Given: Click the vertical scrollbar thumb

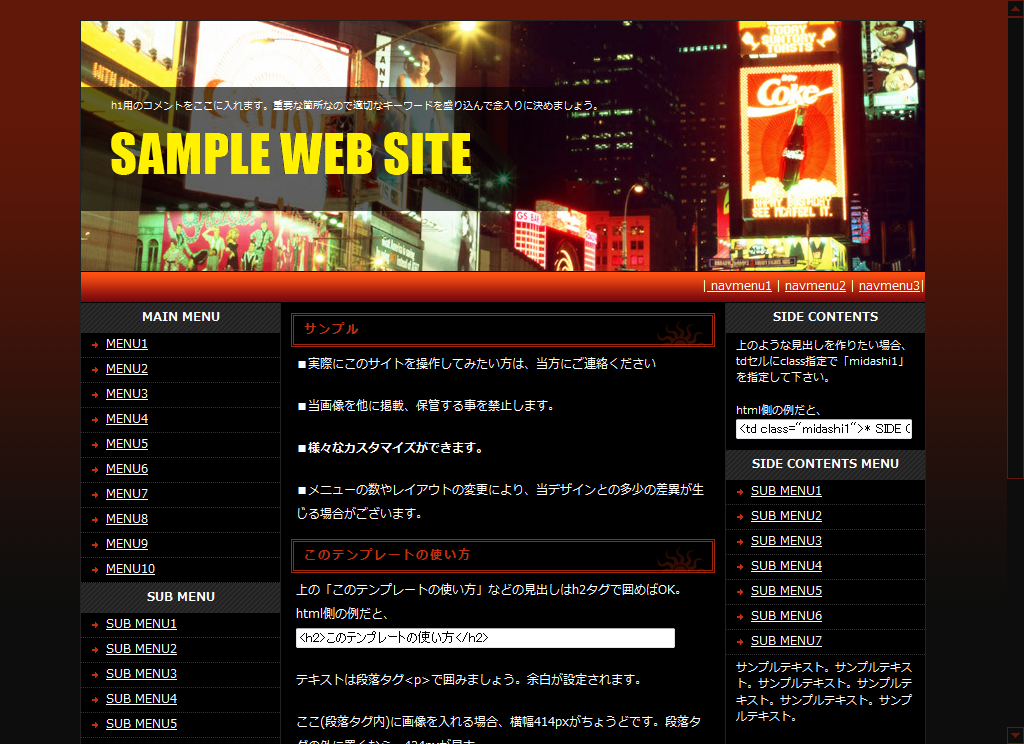Looking at the screenshot, I should click(1015, 247).
